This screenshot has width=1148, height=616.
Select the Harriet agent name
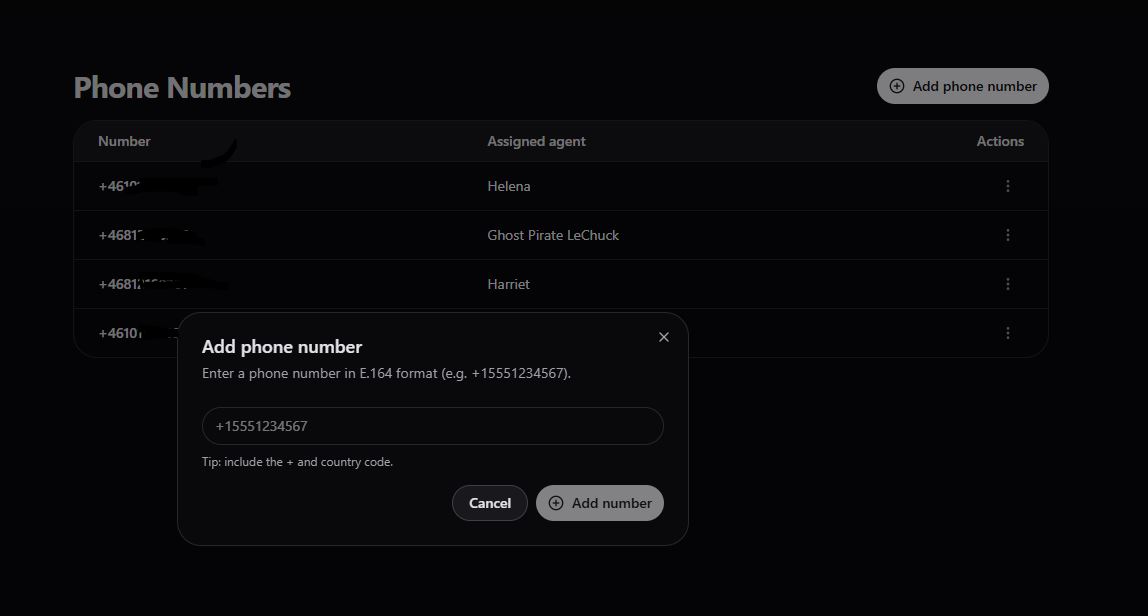coord(508,284)
